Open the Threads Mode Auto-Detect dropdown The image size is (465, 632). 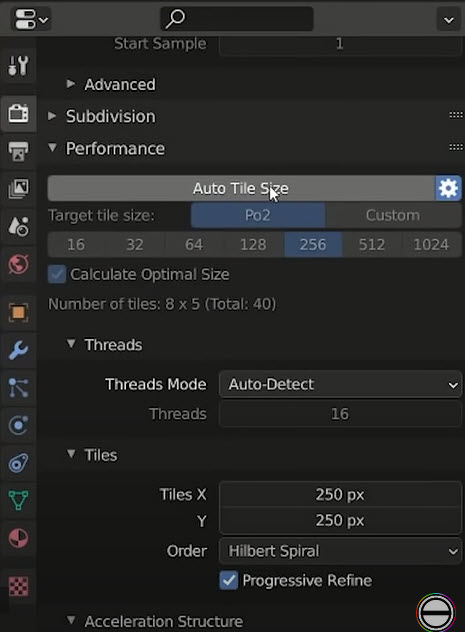(340, 385)
